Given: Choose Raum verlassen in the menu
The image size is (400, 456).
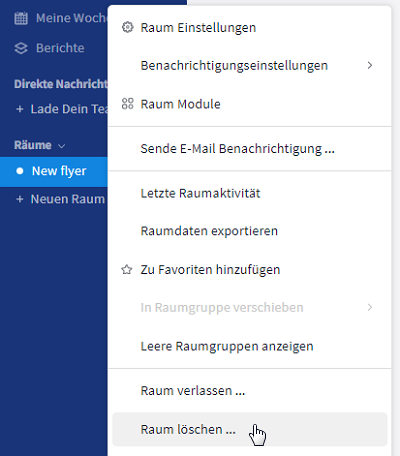Looking at the screenshot, I should [x=250, y=391].
